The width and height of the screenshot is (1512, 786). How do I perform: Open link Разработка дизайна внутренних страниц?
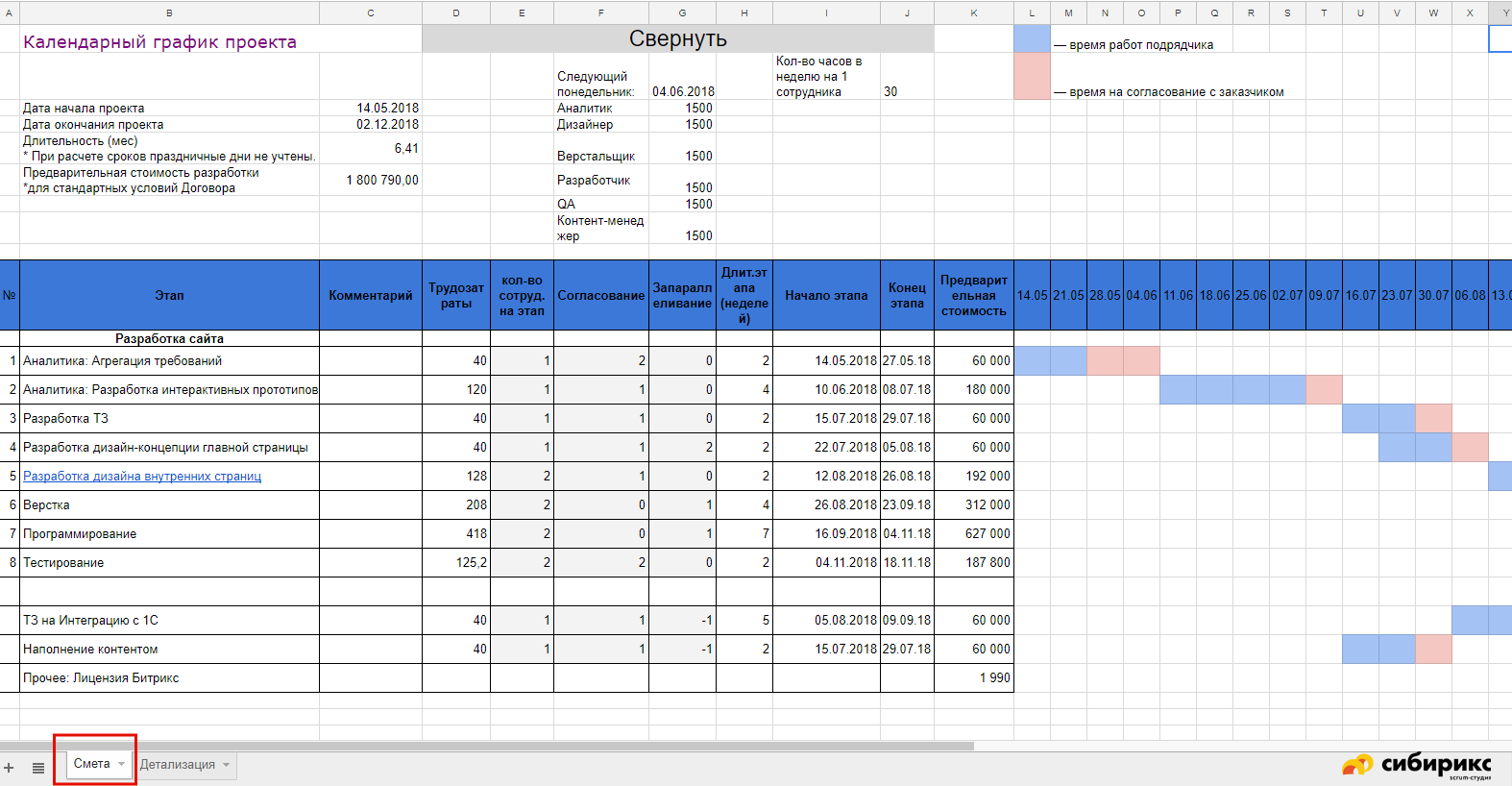point(142,477)
